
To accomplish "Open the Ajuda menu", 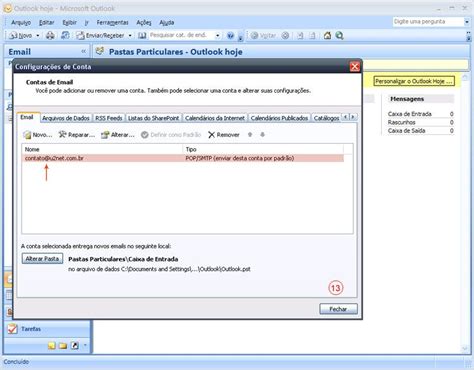I will pyautogui.click(x=166, y=22).
